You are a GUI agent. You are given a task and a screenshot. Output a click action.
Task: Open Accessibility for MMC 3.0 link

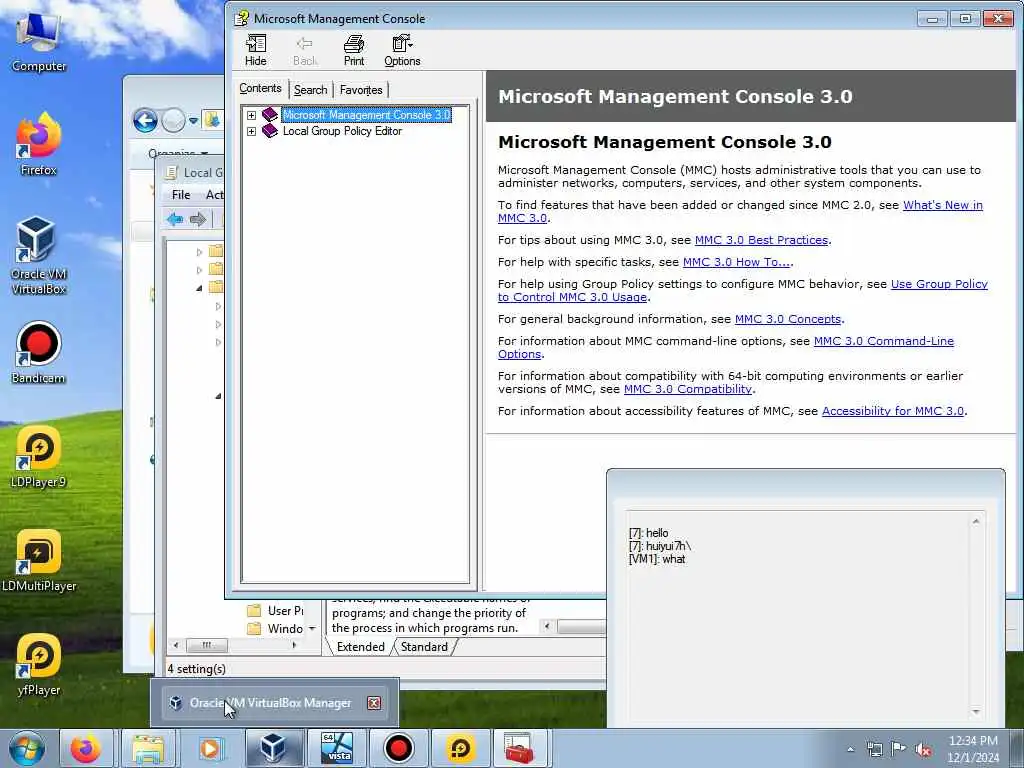pos(893,411)
